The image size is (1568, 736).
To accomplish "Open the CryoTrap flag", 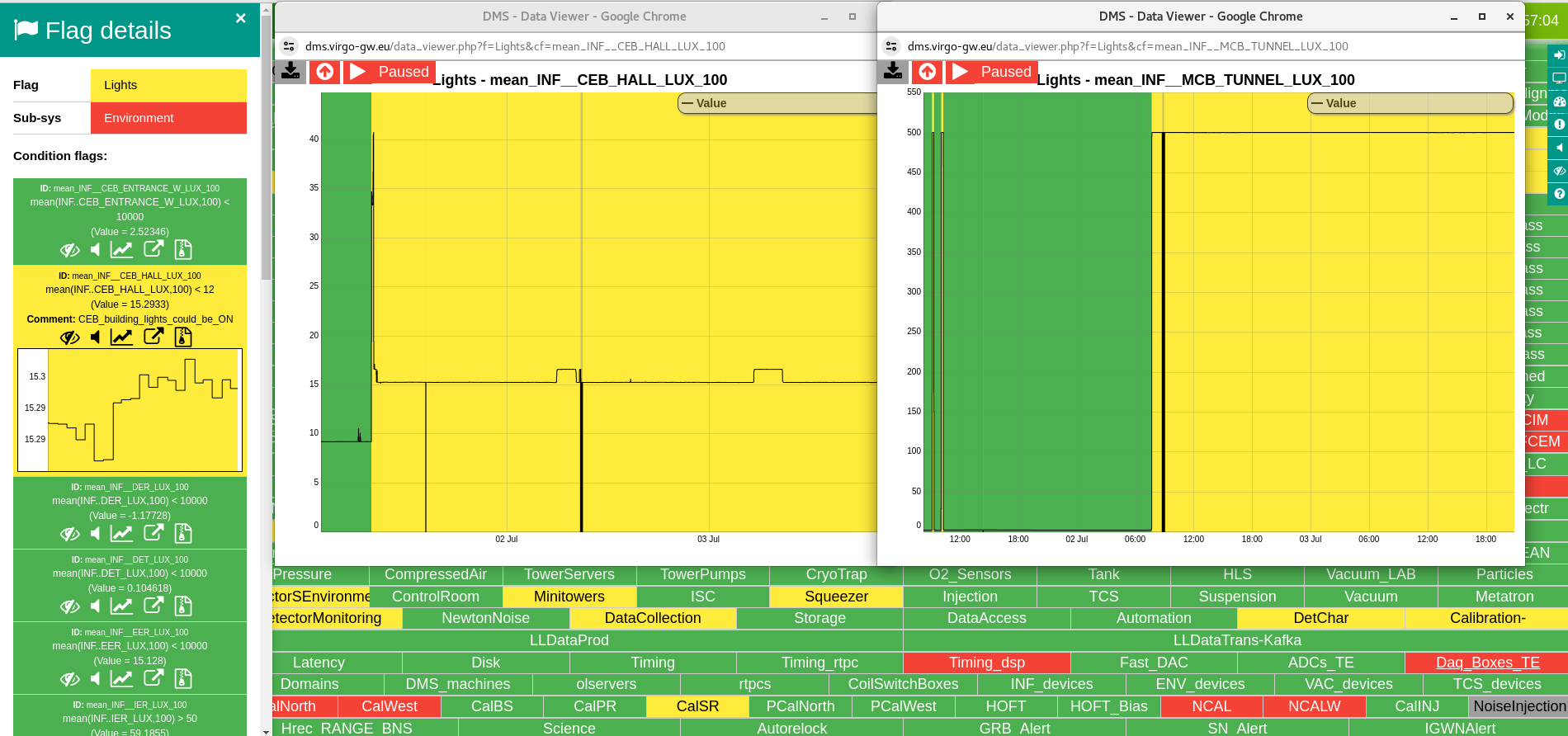I will tap(836, 574).
